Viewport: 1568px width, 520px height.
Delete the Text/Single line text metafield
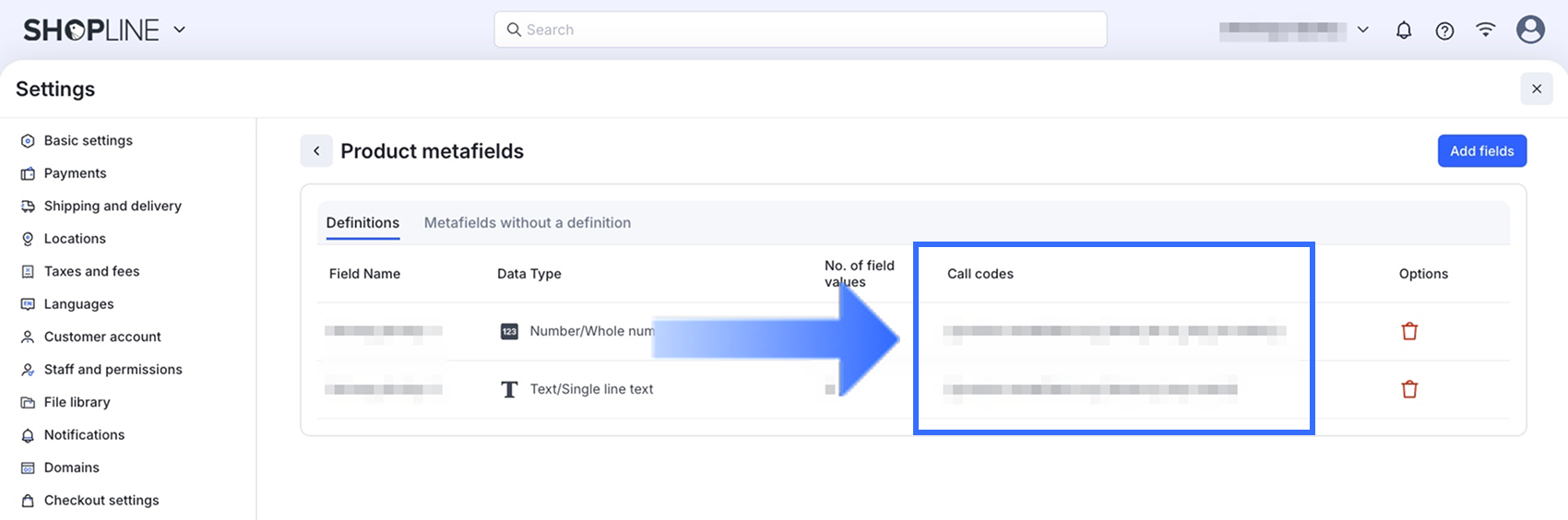point(1409,389)
